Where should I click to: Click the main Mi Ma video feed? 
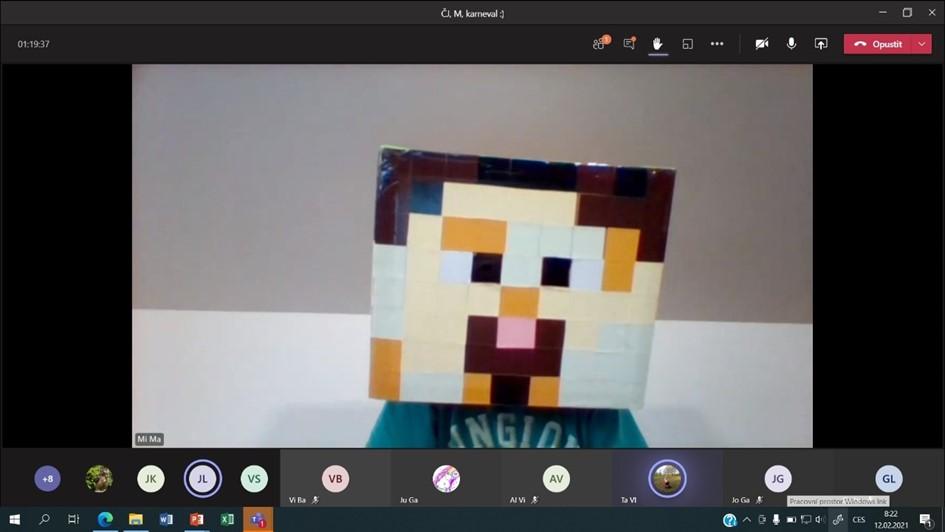click(x=472, y=256)
